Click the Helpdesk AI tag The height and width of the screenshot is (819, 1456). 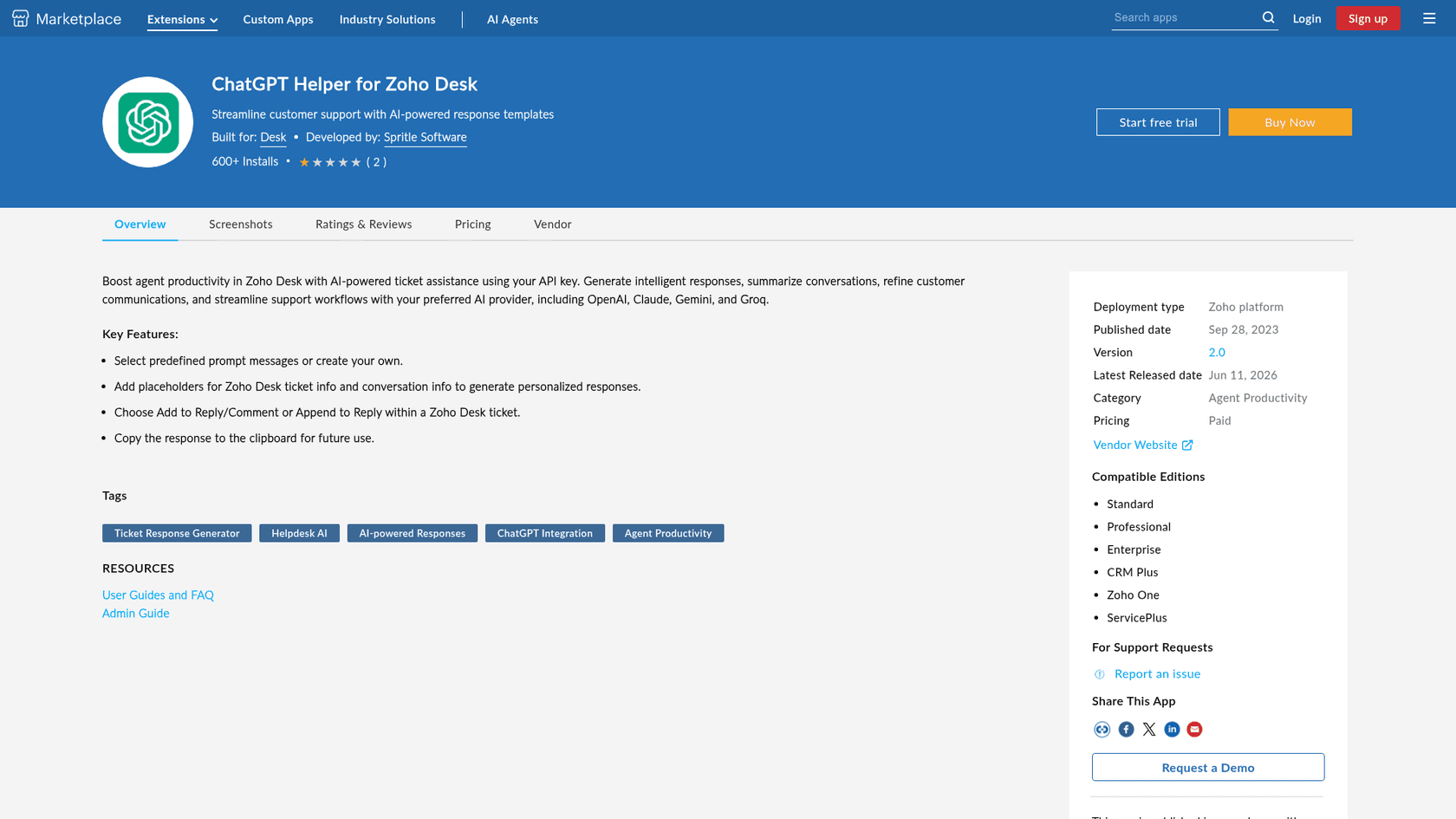point(299,533)
